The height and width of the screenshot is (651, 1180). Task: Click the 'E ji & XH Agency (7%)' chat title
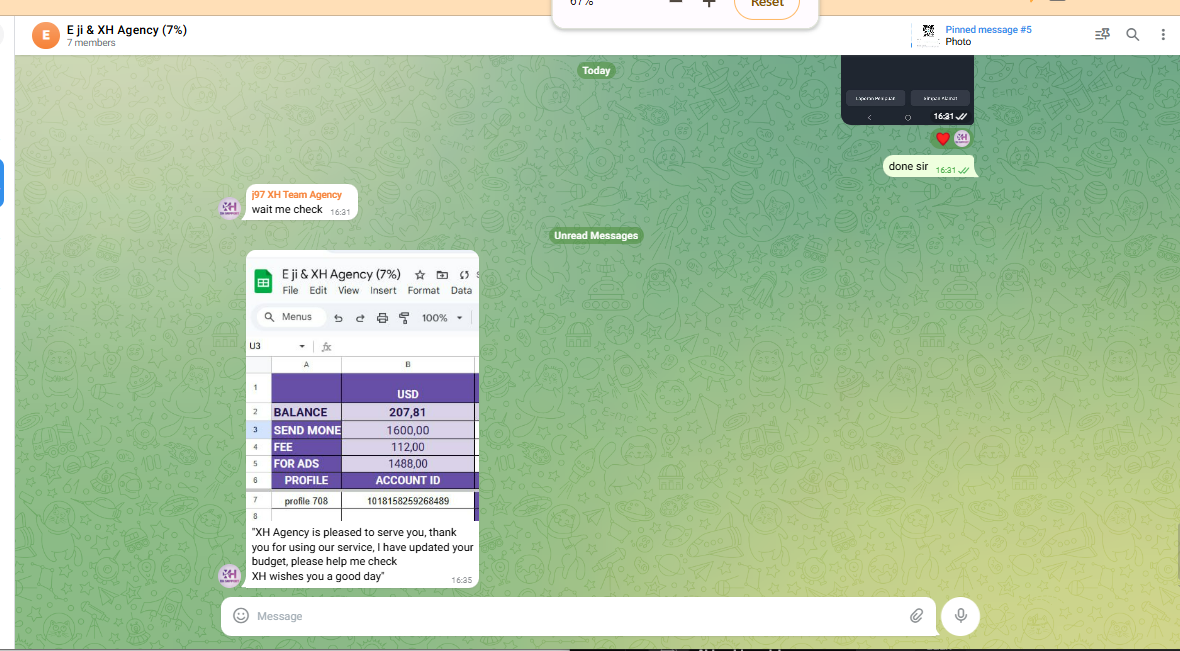pos(127,30)
